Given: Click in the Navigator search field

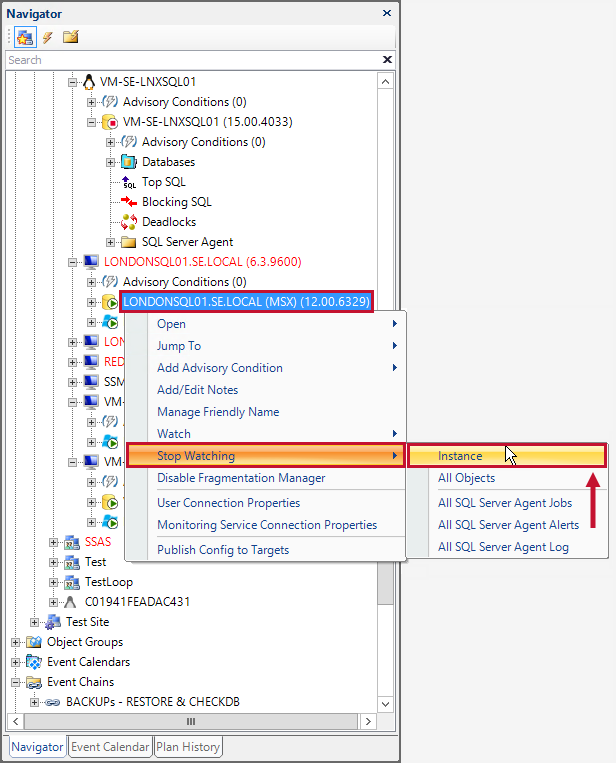Looking at the screenshot, I should tap(190, 60).
